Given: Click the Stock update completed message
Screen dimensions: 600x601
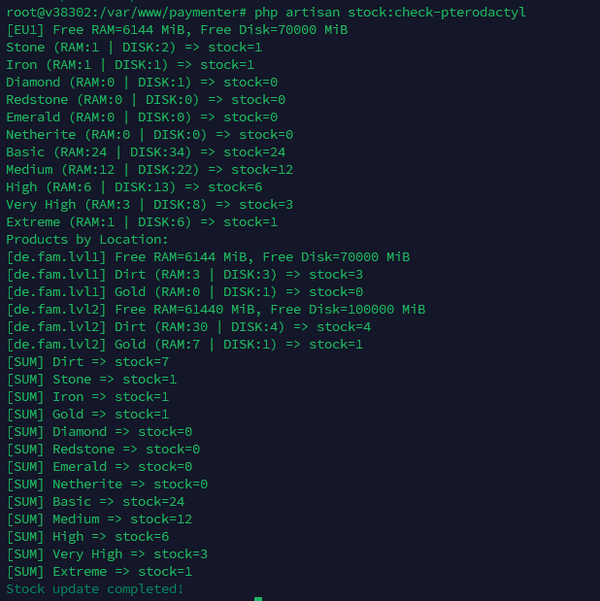Looking at the screenshot, I should click(x=95, y=589).
